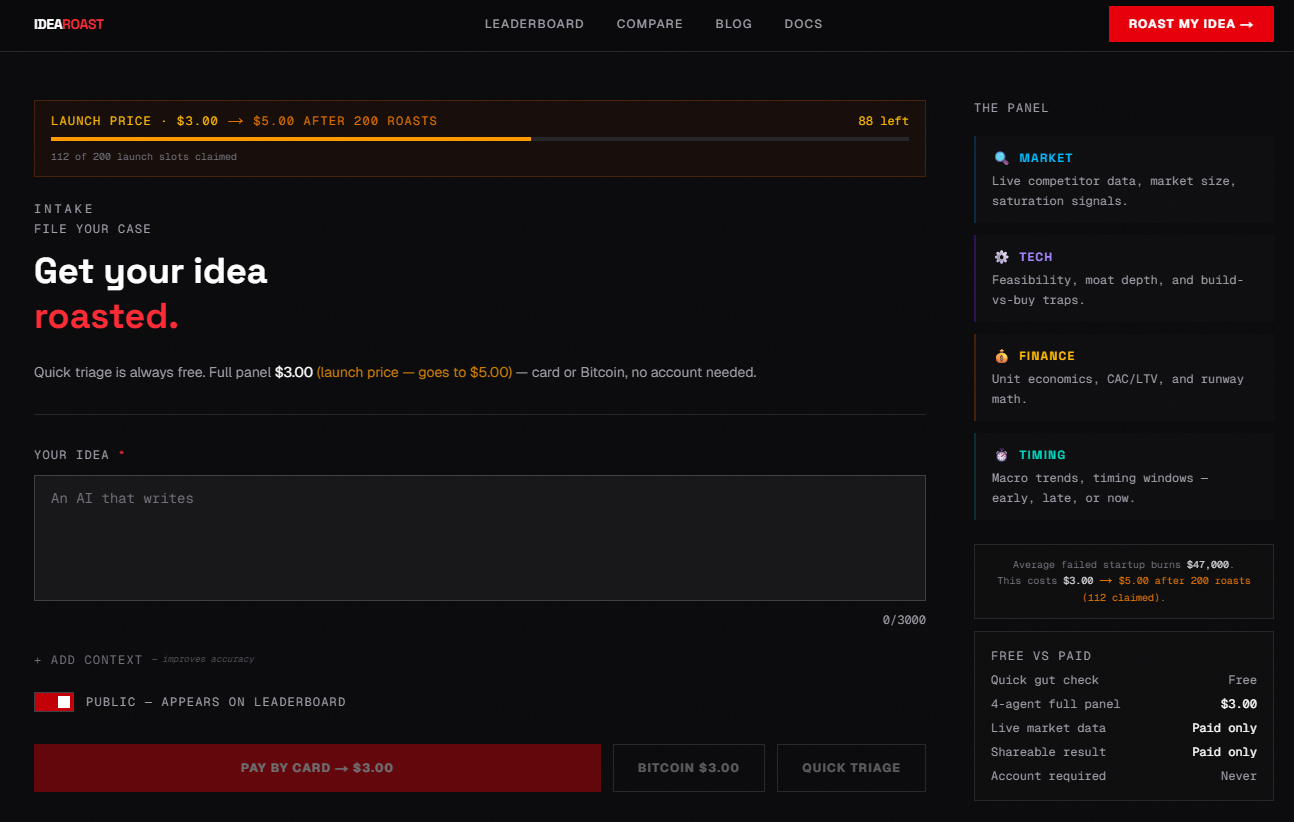
Task: Click the 'FREE VS PAID' heading
Action: 1041,656
